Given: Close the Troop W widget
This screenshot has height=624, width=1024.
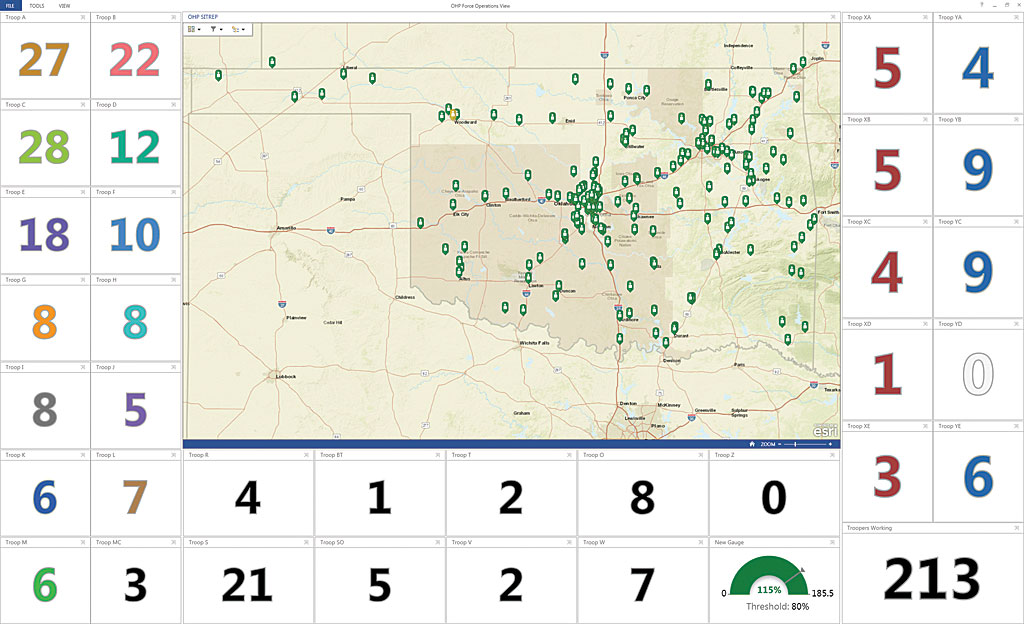Looking at the screenshot, I should (x=701, y=542).
